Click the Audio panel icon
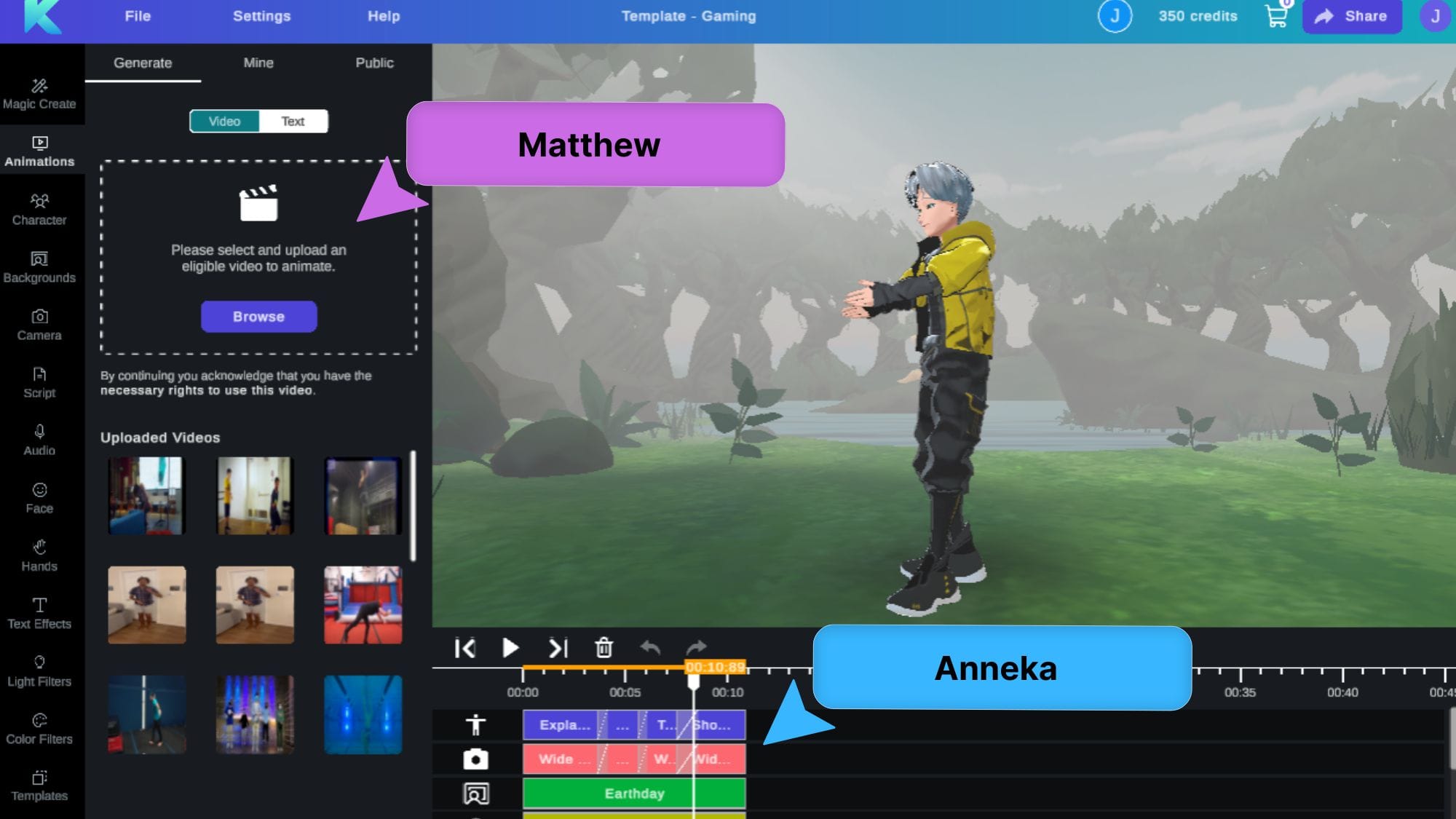 point(39,440)
